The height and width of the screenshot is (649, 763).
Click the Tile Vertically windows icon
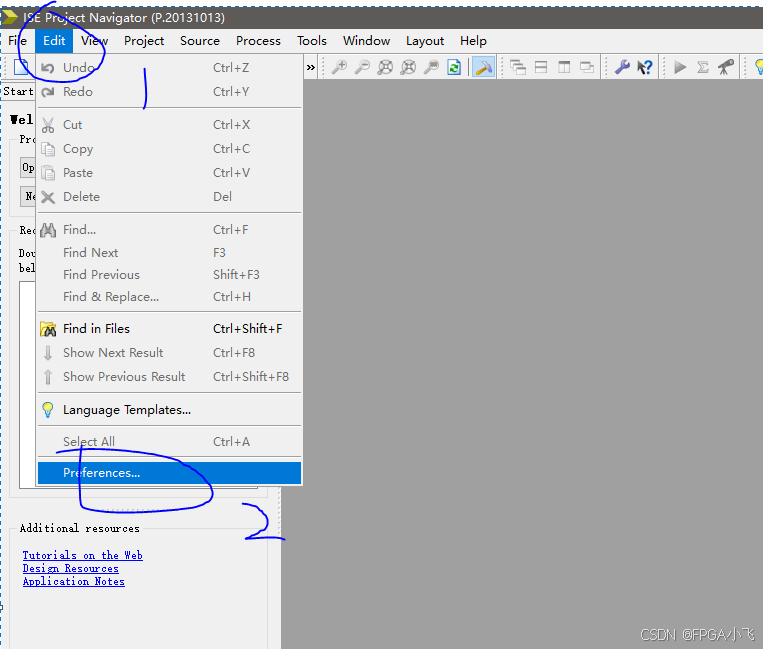[x=564, y=67]
